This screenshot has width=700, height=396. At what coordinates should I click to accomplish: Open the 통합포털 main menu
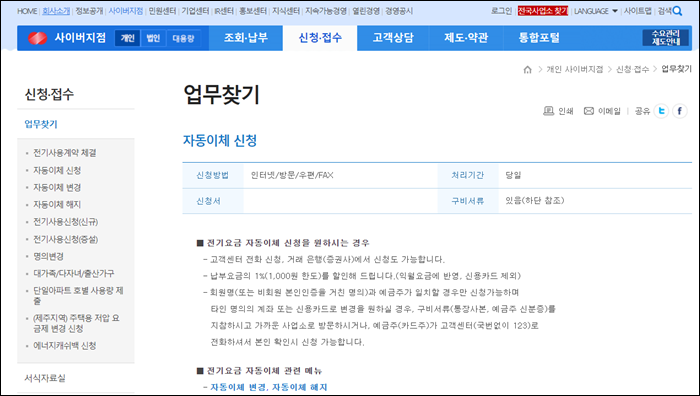(539, 38)
